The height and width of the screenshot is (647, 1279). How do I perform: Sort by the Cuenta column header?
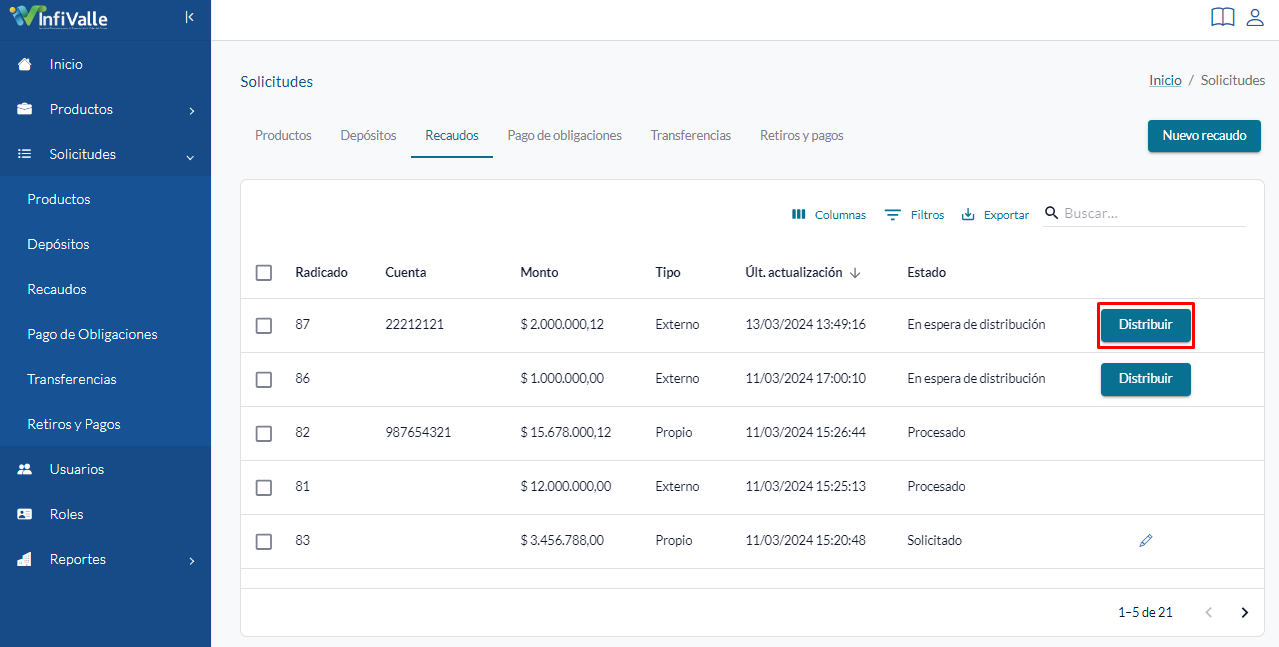(405, 272)
